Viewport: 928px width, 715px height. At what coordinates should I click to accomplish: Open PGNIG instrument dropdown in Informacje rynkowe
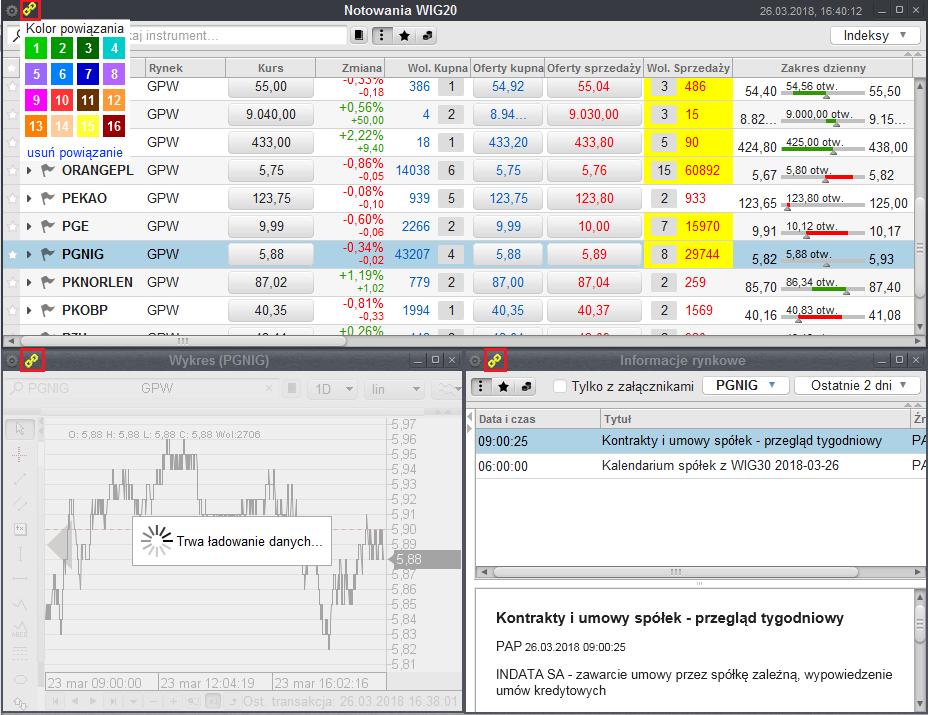point(746,386)
